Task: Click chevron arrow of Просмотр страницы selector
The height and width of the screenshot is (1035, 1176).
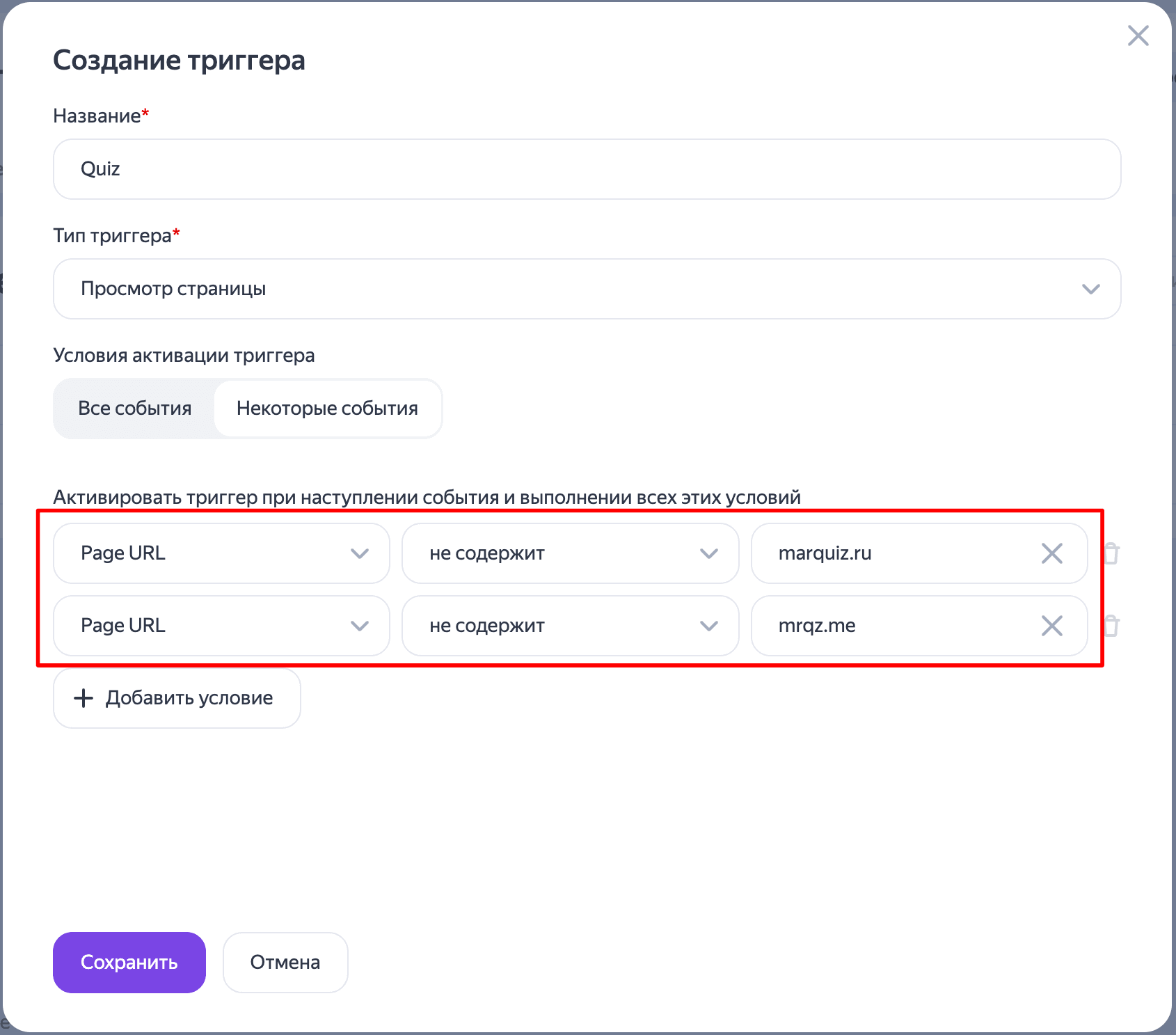Action: tap(1090, 289)
